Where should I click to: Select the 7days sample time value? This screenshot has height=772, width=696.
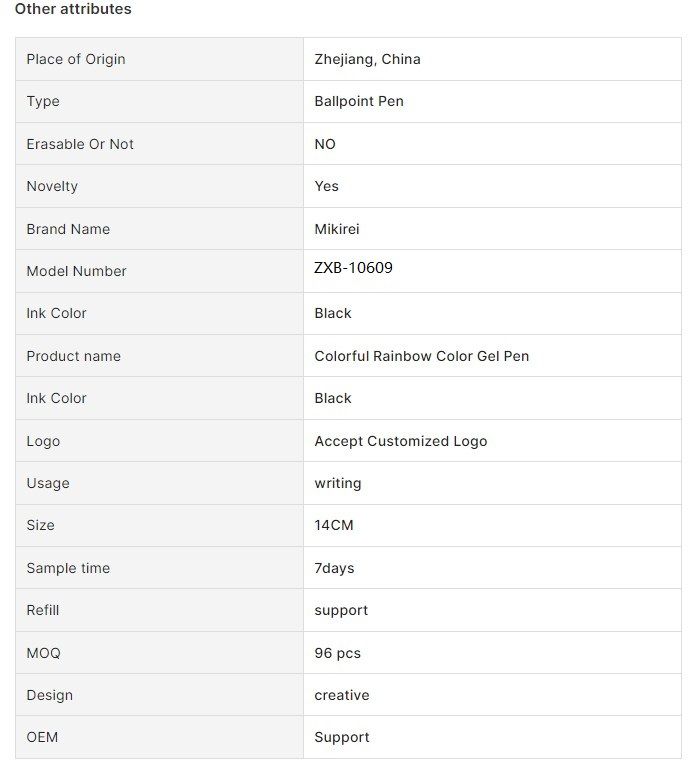pos(334,568)
